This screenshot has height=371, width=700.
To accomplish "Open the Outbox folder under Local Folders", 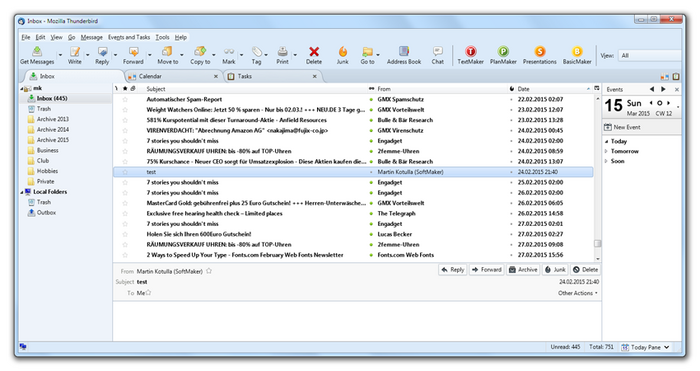I will point(46,213).
